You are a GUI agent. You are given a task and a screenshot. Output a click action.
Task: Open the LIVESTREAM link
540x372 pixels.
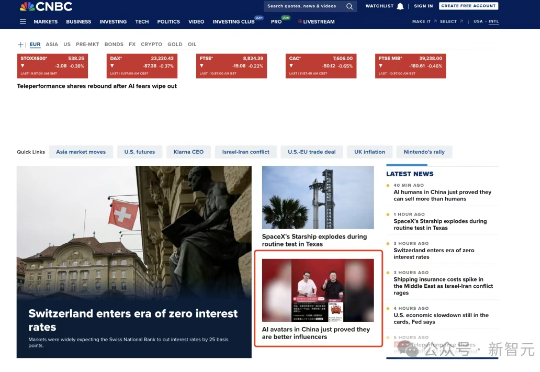point(316,22)
